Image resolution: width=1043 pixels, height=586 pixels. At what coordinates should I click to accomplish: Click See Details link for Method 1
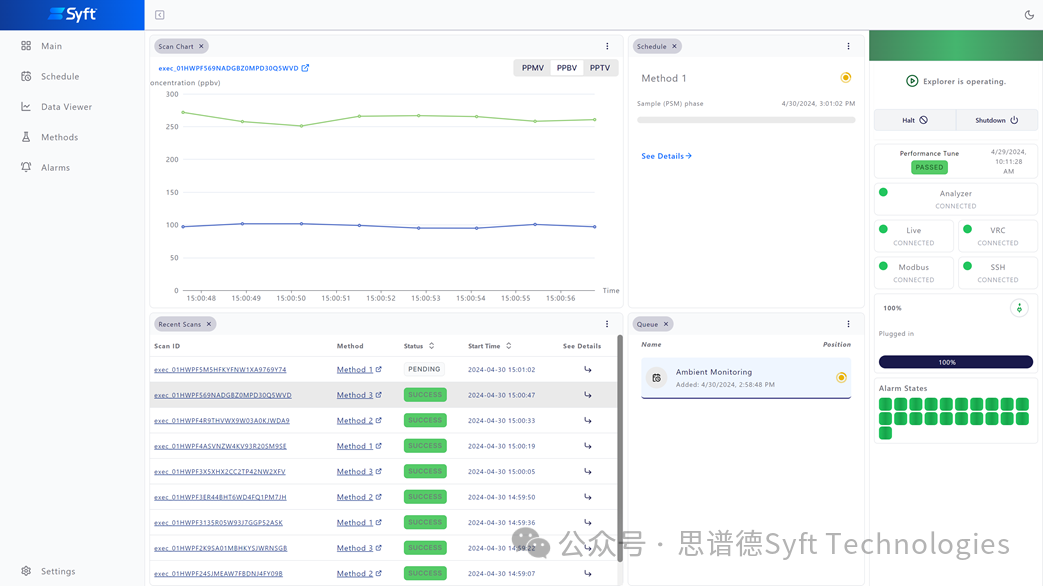click(667, 156)
